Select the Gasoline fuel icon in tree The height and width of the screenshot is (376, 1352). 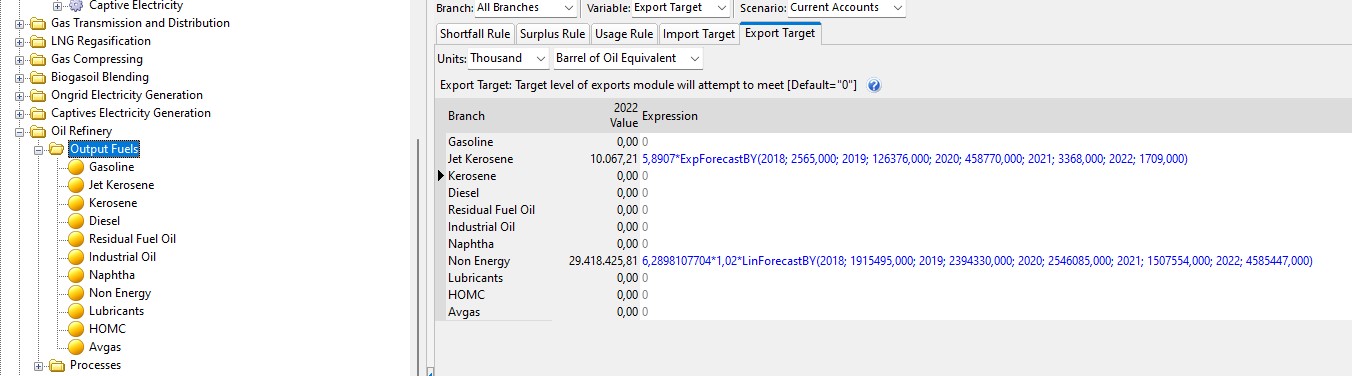coord(75,167)
